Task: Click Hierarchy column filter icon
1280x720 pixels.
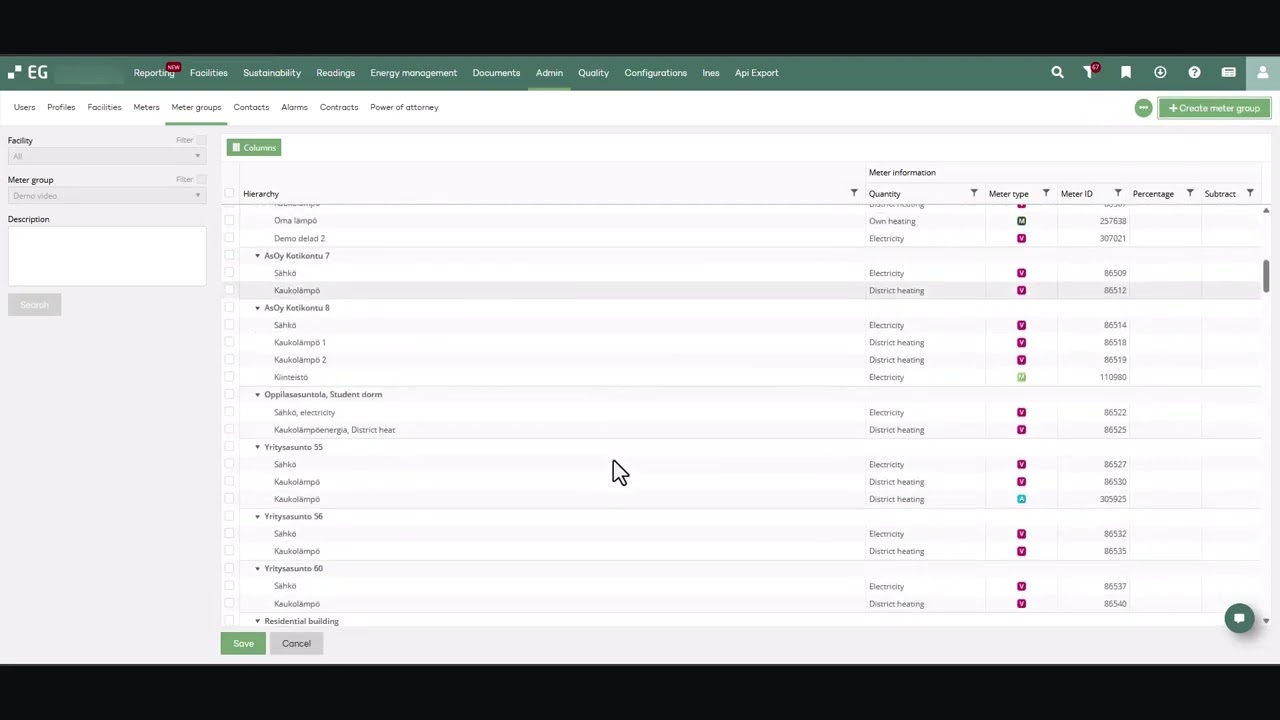Action: coord(854,193)
